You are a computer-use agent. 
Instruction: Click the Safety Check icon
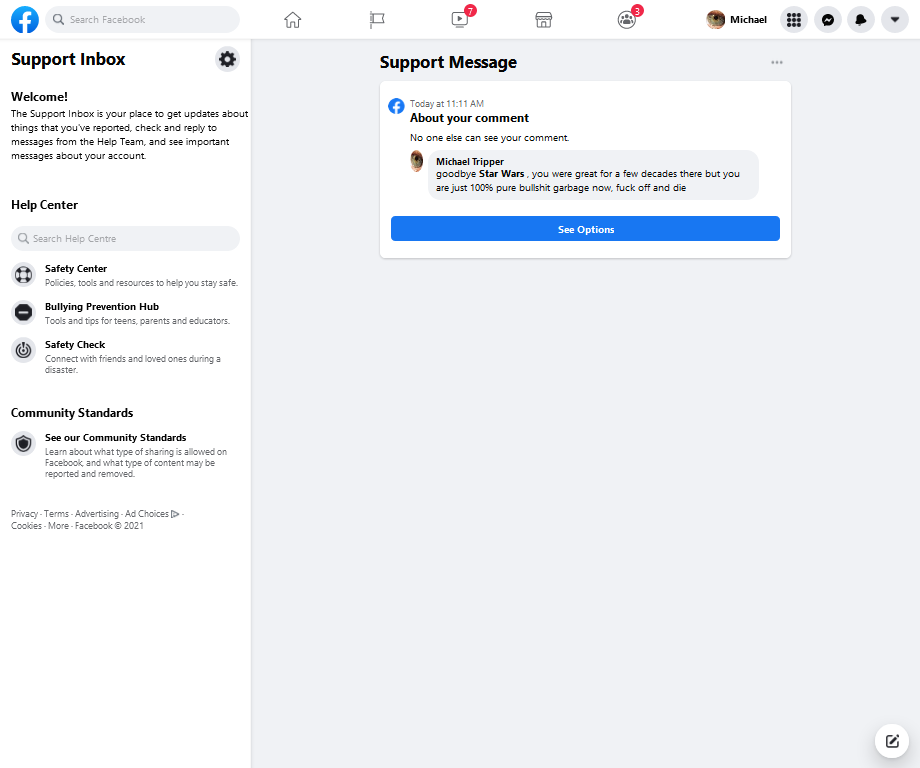[x=23, y=350]
